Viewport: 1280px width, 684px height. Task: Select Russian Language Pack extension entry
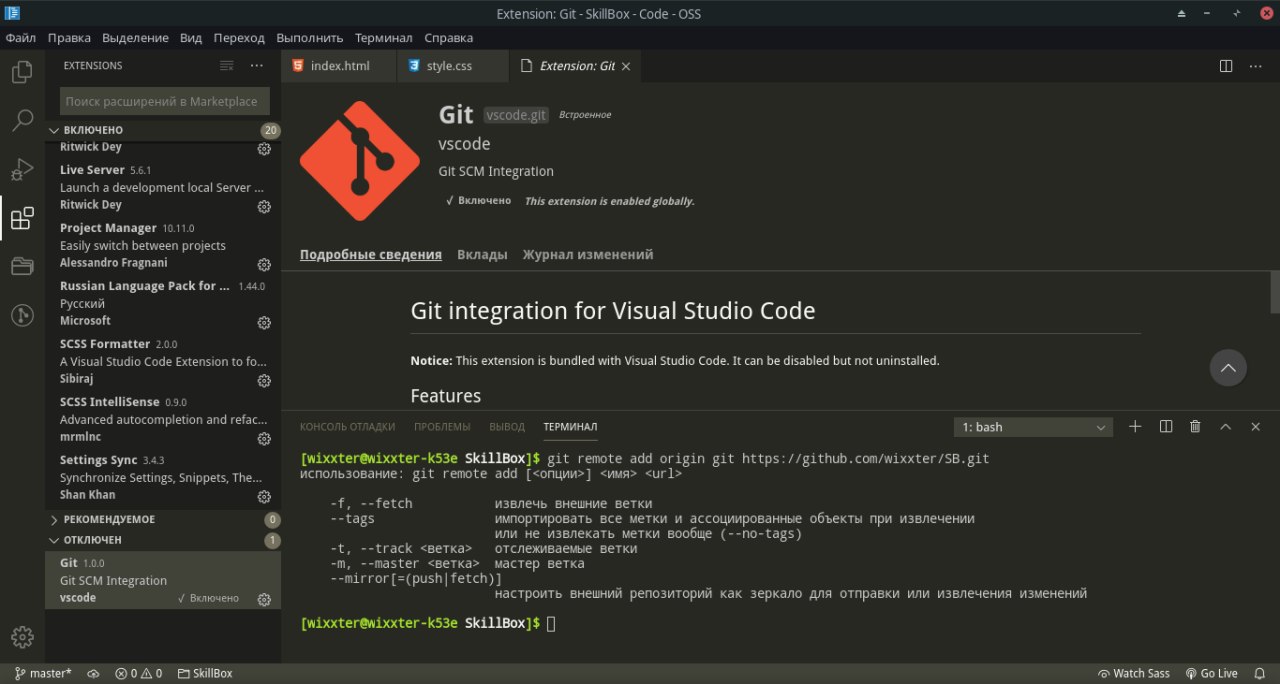(163, 304)
